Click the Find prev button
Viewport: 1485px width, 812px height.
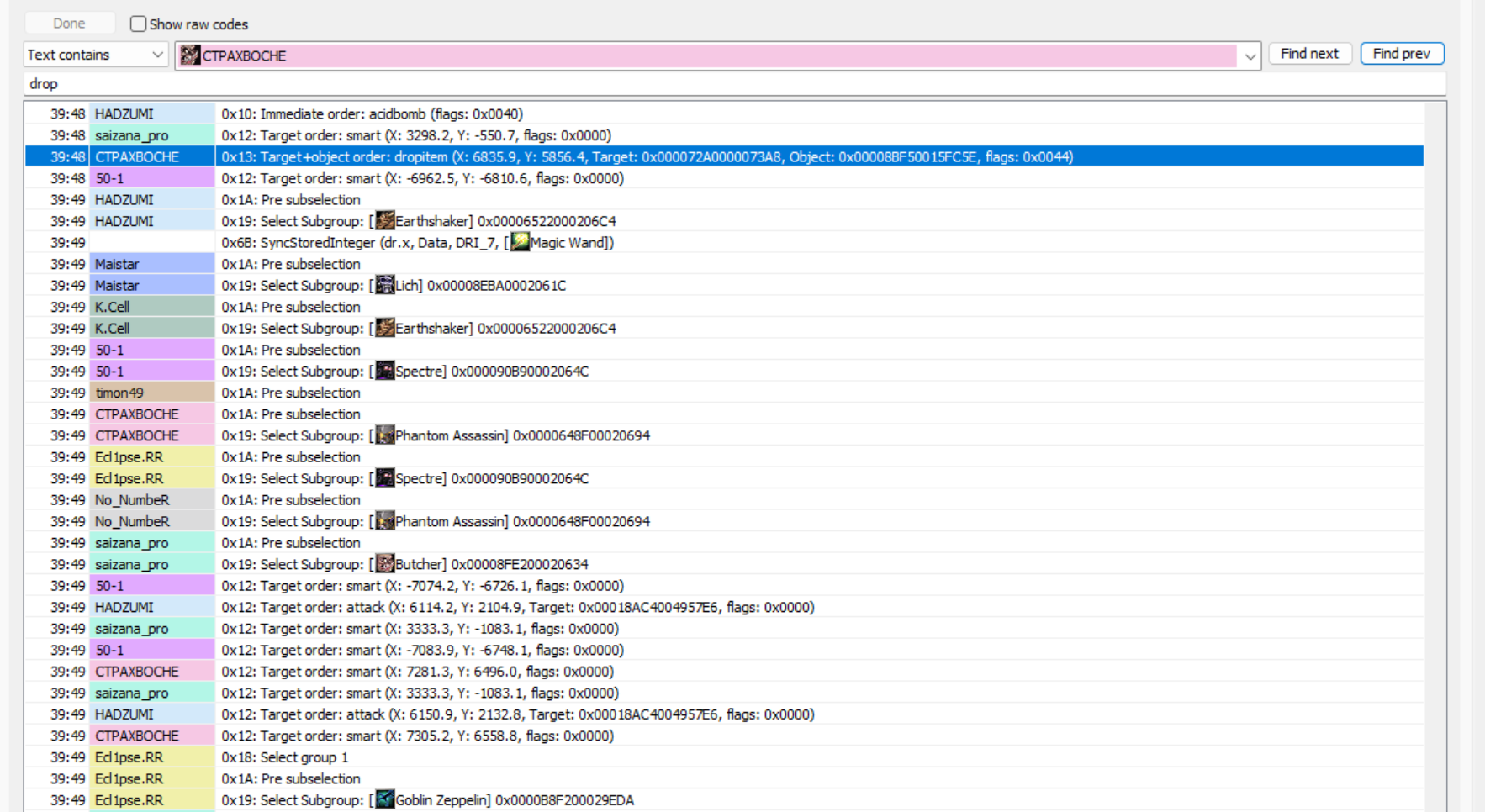1402,54
